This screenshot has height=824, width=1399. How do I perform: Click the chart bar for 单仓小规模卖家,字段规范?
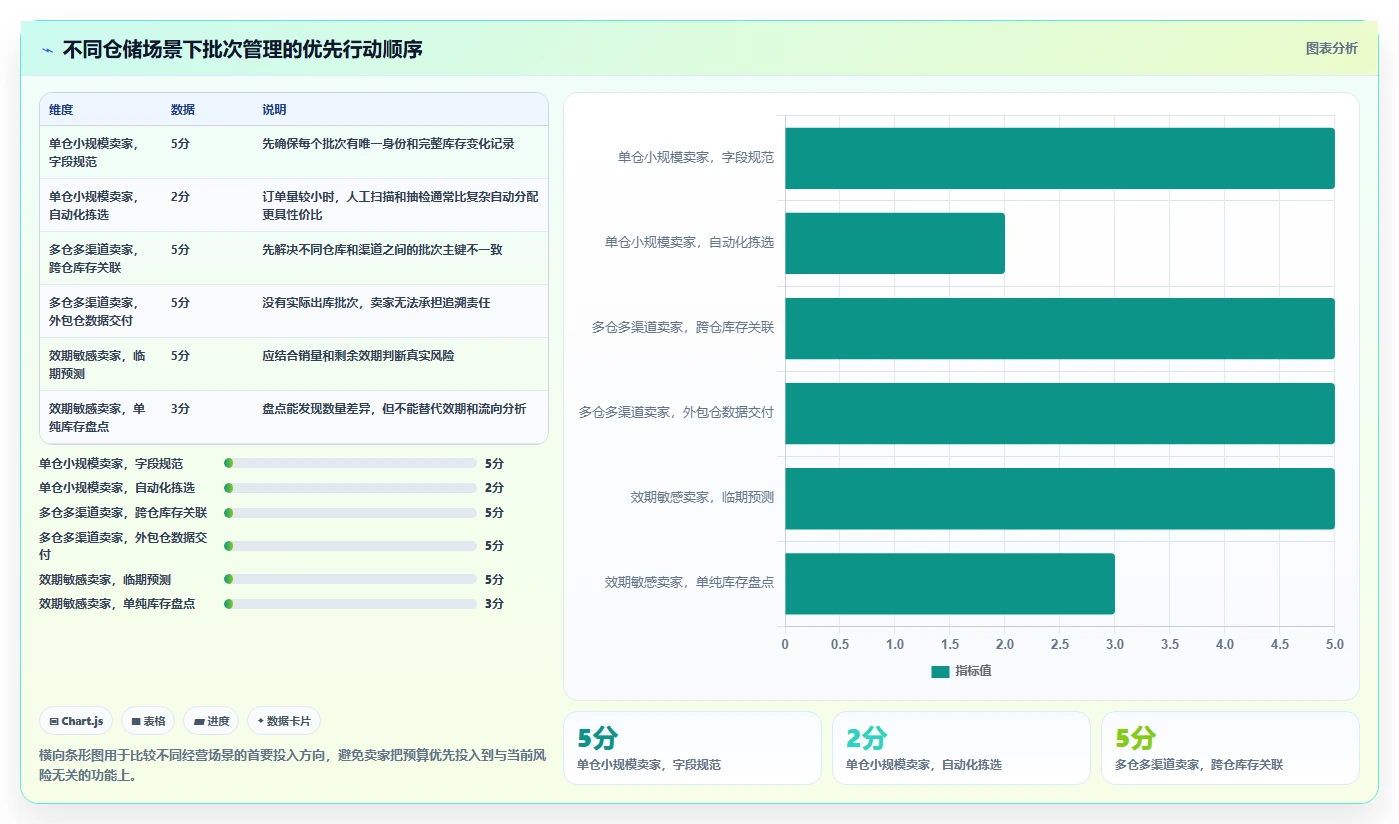pyautogui.click(x=1059, y=158)
